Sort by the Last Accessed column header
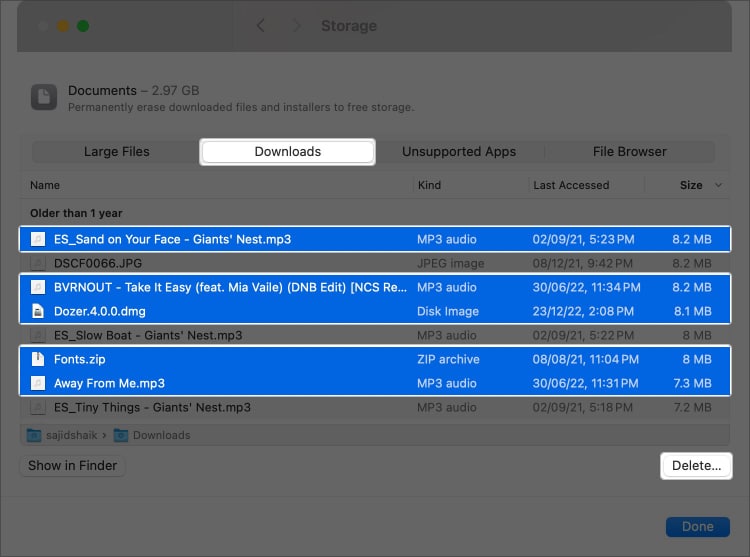The width and height of the screenshot is (750, 557). click(x=571, y=185)
